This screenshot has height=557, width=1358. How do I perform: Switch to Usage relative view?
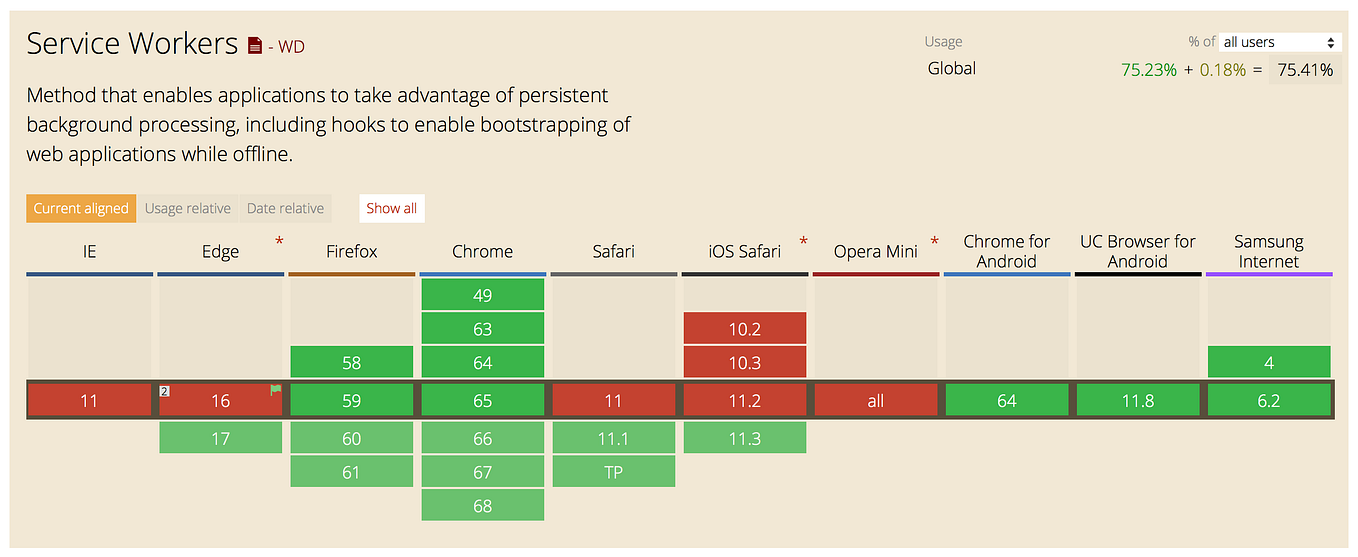pyautogui.click(x=188, y=208)
